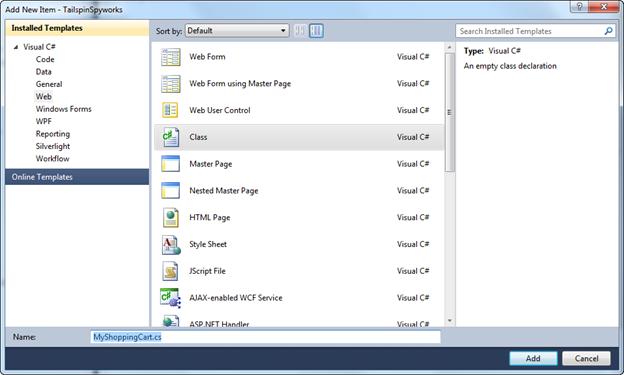Click 'Web Form using Master Page' text

click(x=240, y=84)
